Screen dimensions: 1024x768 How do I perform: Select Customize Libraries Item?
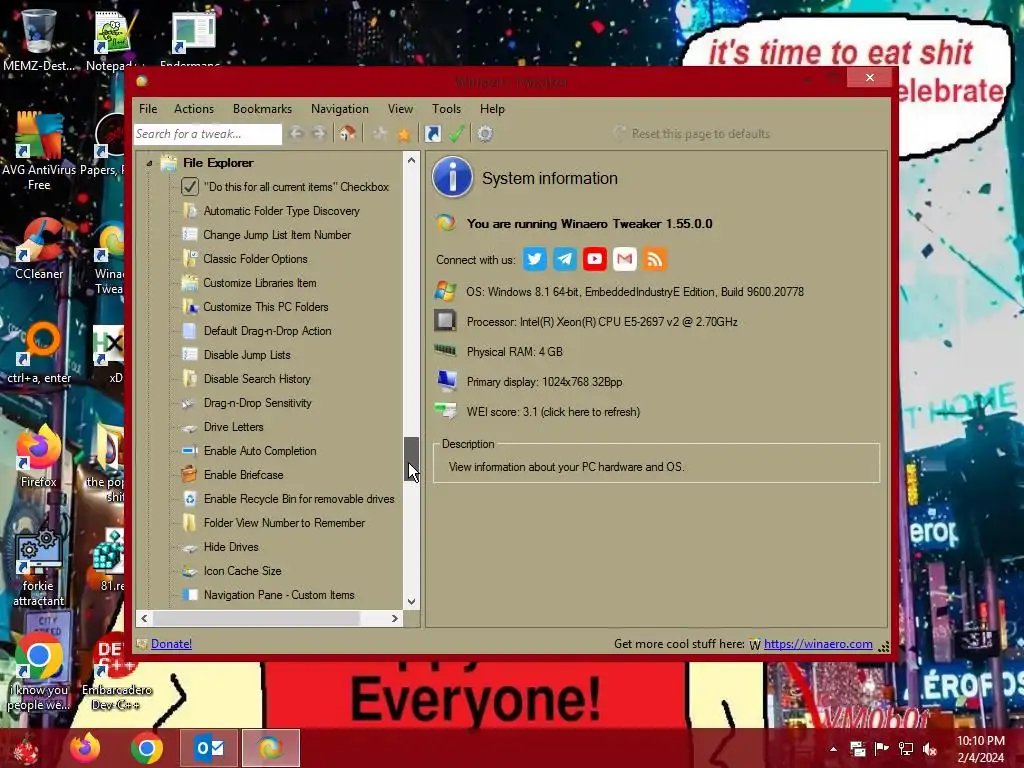260,283
